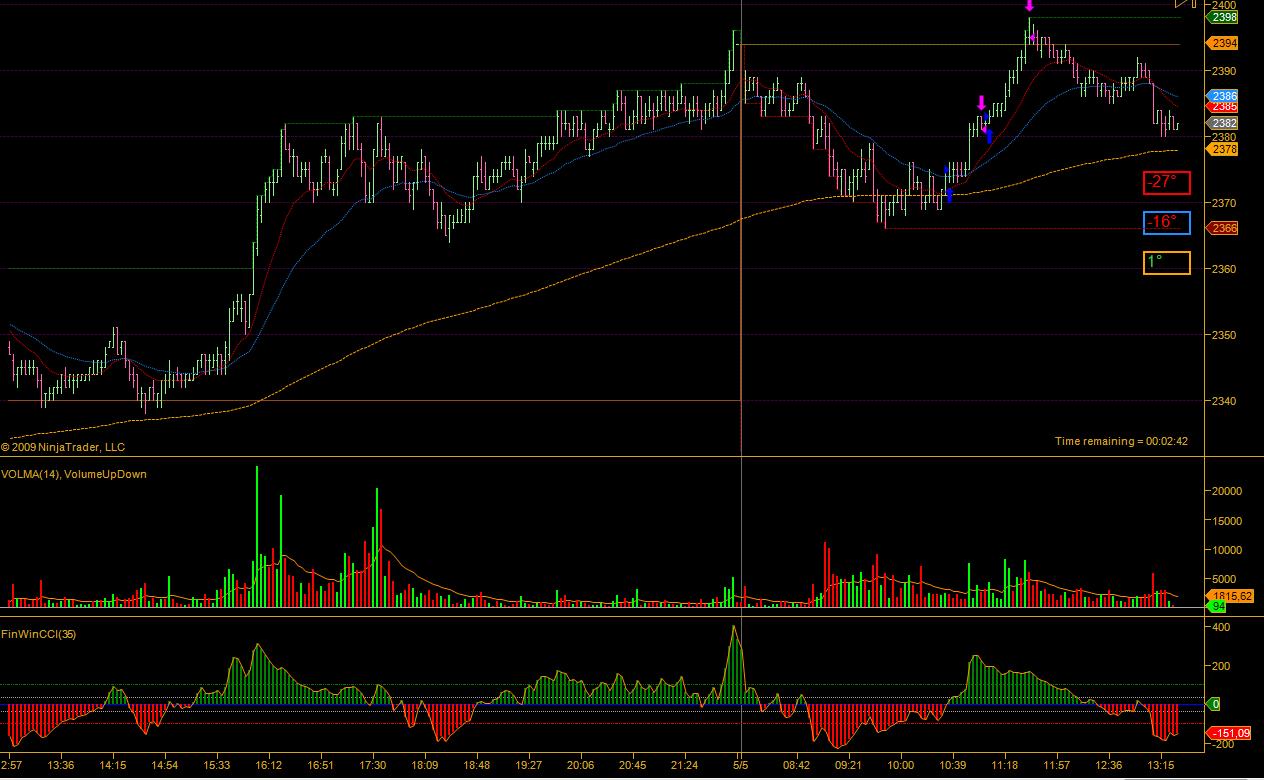Click the 10:00 time axis label
1264x780 pixels.
[x=901, y=765]
